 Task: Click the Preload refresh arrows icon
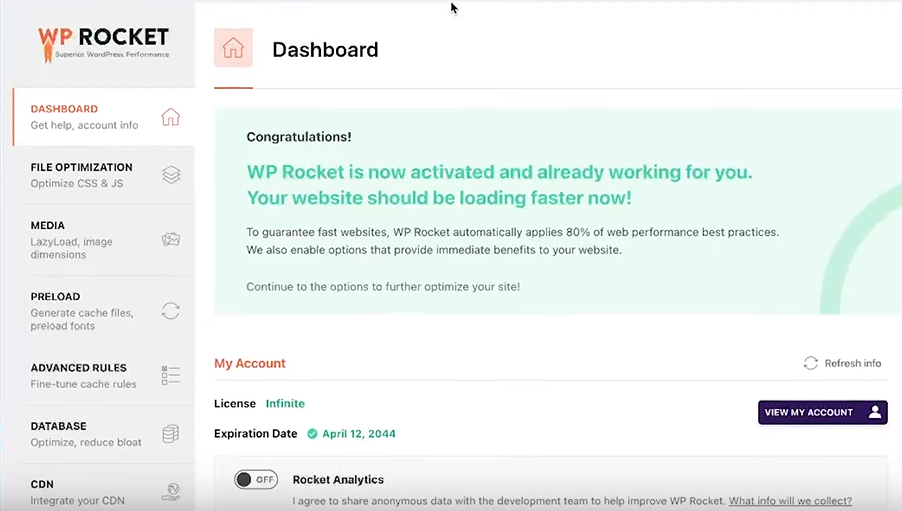pos(171,311)
